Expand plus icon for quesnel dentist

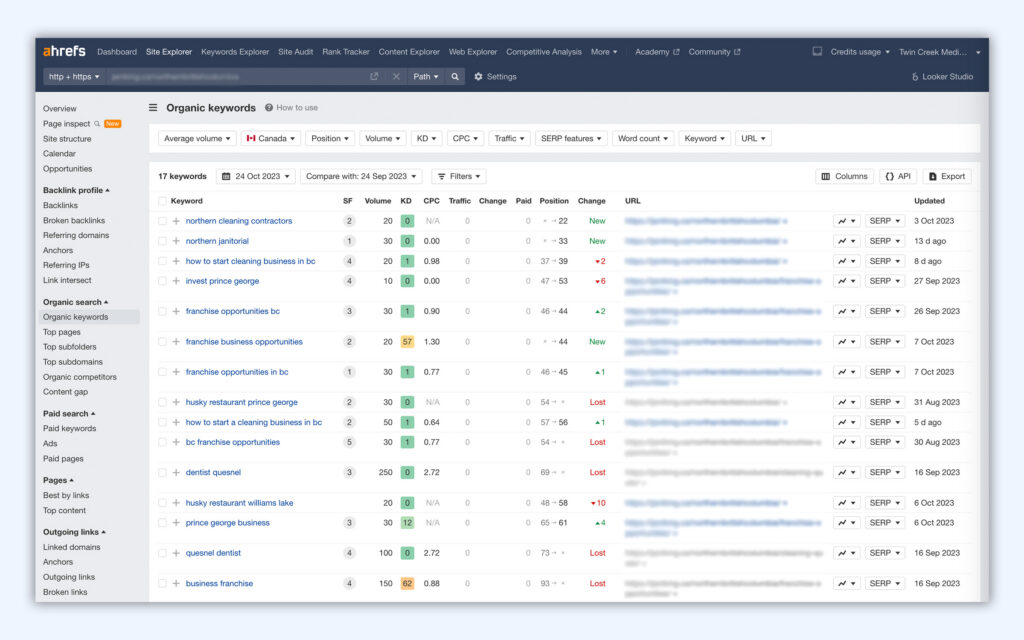(176, 553)
